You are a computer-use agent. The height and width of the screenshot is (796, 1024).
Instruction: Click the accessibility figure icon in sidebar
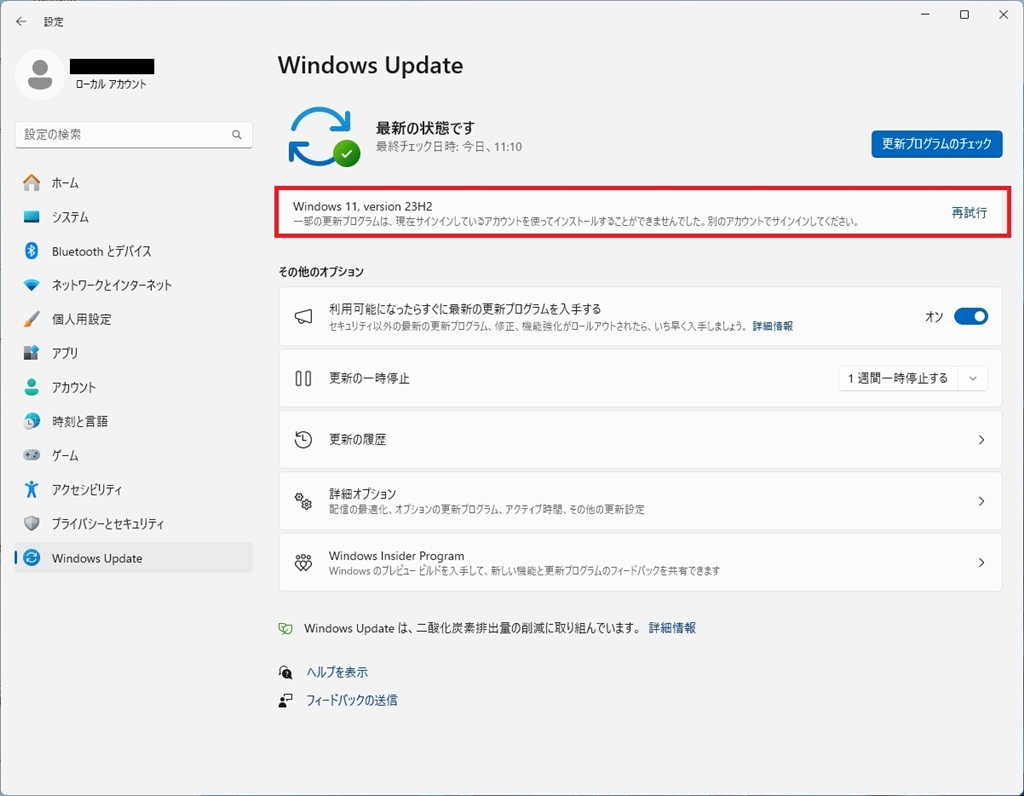[x=31, y=489]
